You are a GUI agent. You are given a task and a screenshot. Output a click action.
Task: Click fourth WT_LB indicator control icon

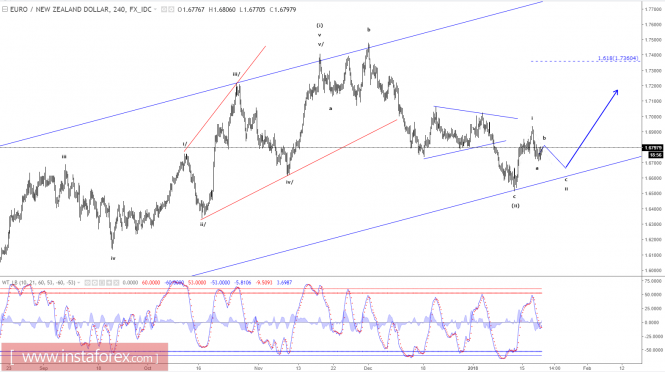coord(109,282)
